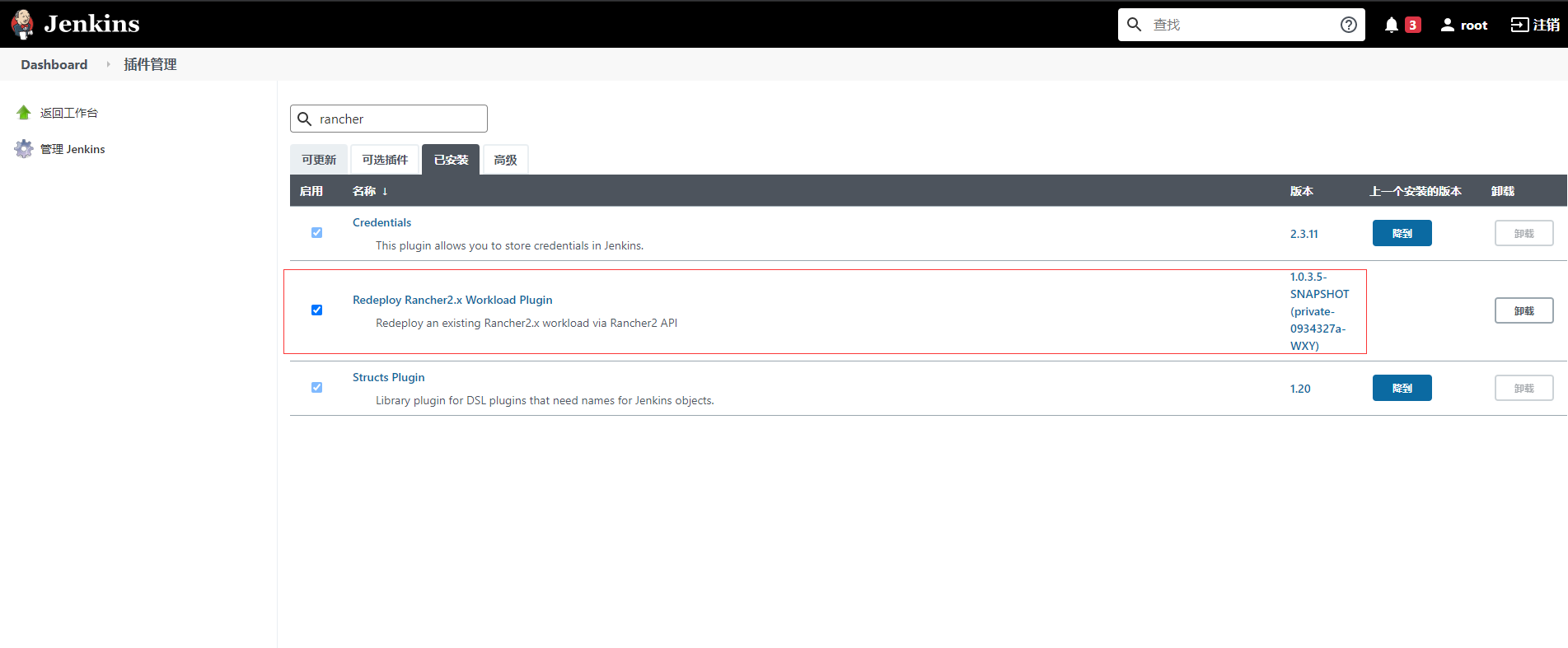Viewport: 1568px width, 648px height.
Task: Sort by 名称 column header
Action: 370,191
